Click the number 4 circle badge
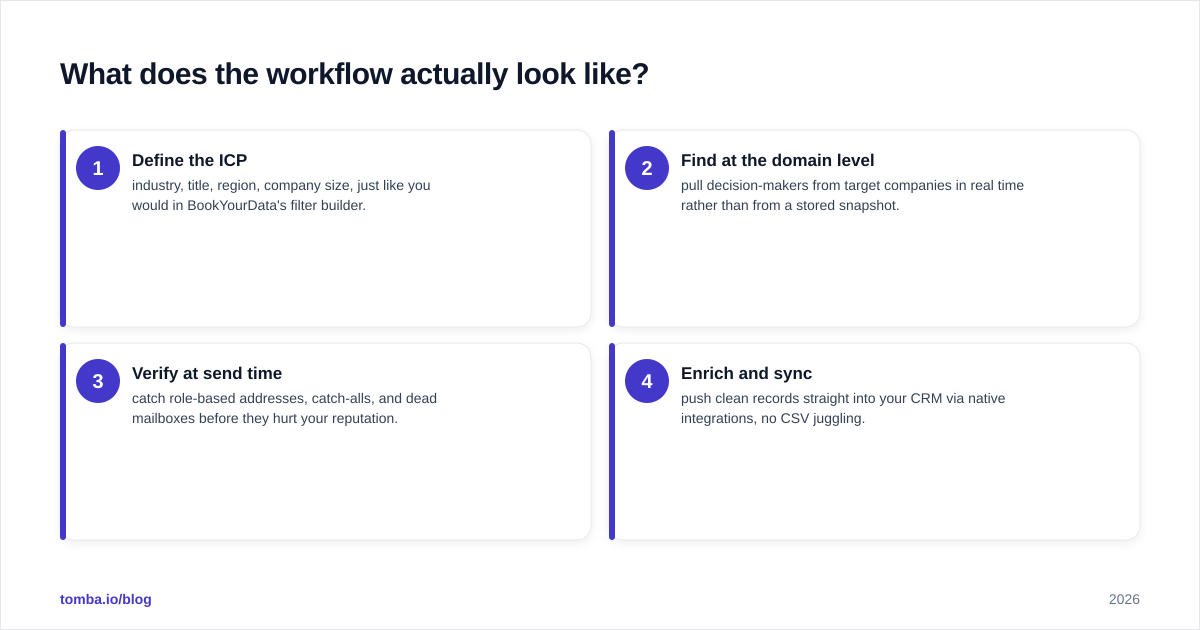The image size is (1200, 630). click(x=647, y=381)
